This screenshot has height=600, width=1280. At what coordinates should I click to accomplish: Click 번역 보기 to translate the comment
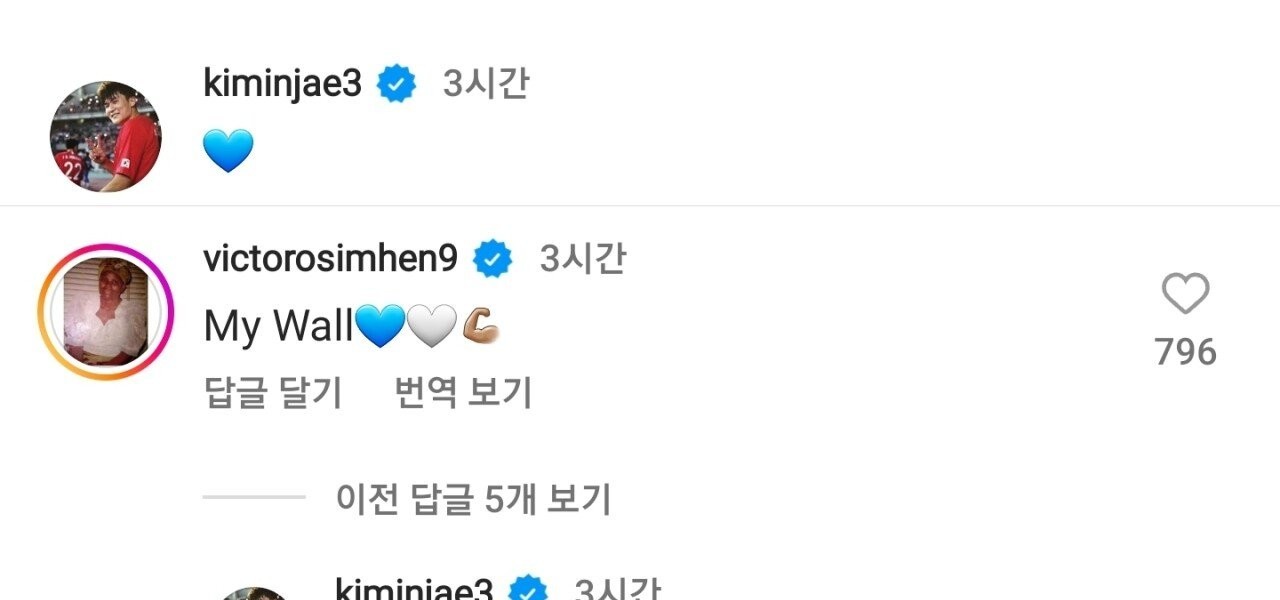(x=464, y=392)
